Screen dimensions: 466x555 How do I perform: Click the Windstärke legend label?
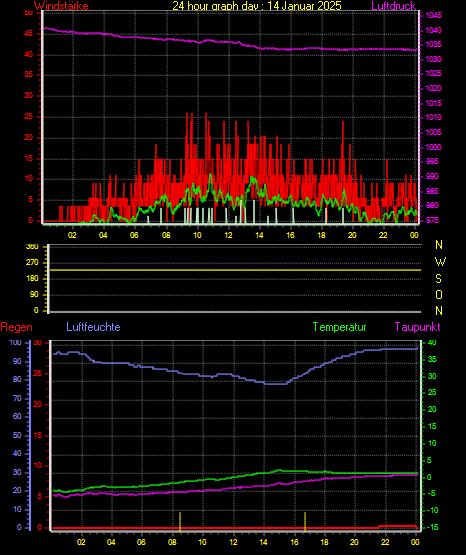[61, 6]
